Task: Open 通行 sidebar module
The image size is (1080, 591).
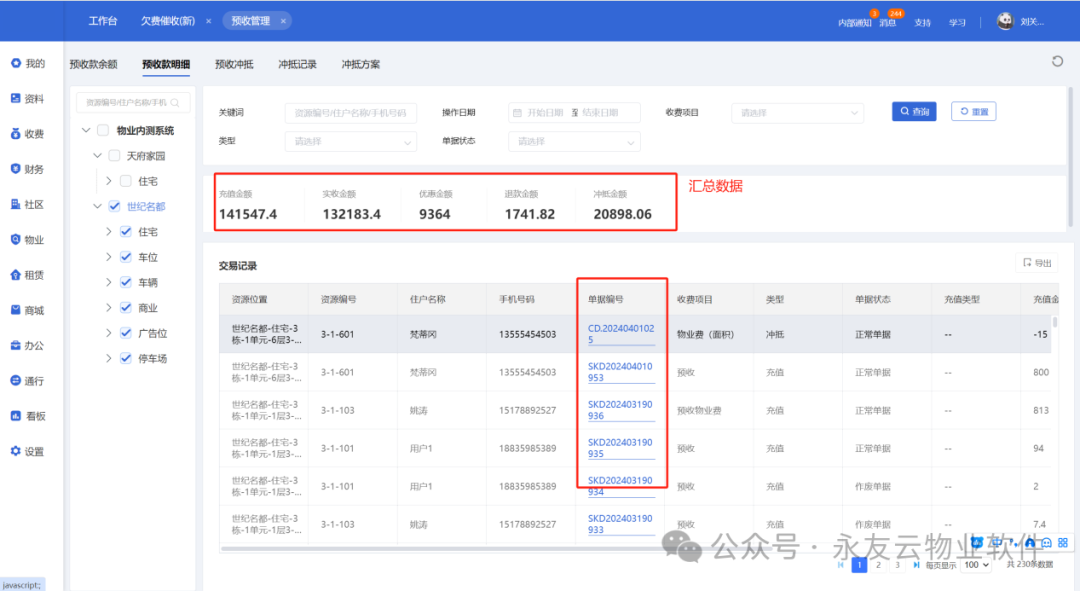Action: 28,380
